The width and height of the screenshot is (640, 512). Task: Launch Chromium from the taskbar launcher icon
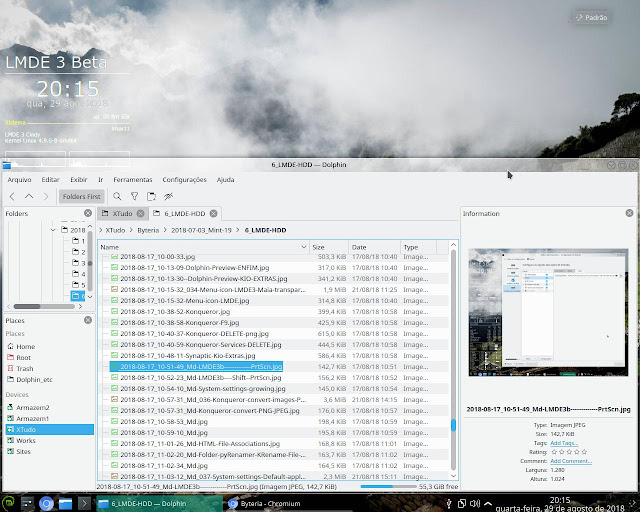click(x=46, y=503)
